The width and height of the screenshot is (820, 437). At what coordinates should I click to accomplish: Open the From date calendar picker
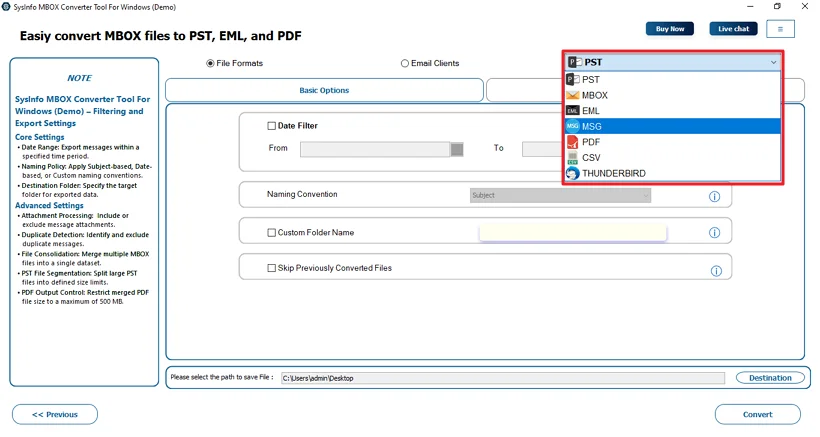[457, 150]
